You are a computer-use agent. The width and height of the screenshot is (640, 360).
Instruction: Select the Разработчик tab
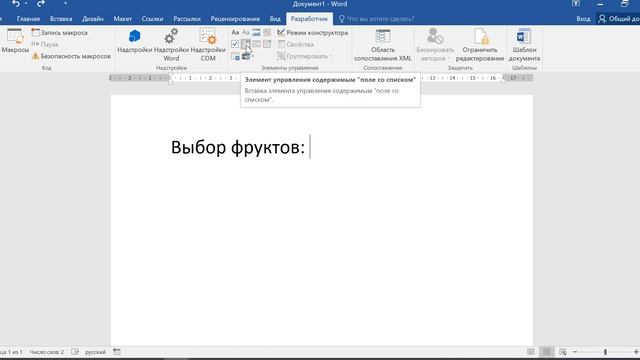point(309,19)
